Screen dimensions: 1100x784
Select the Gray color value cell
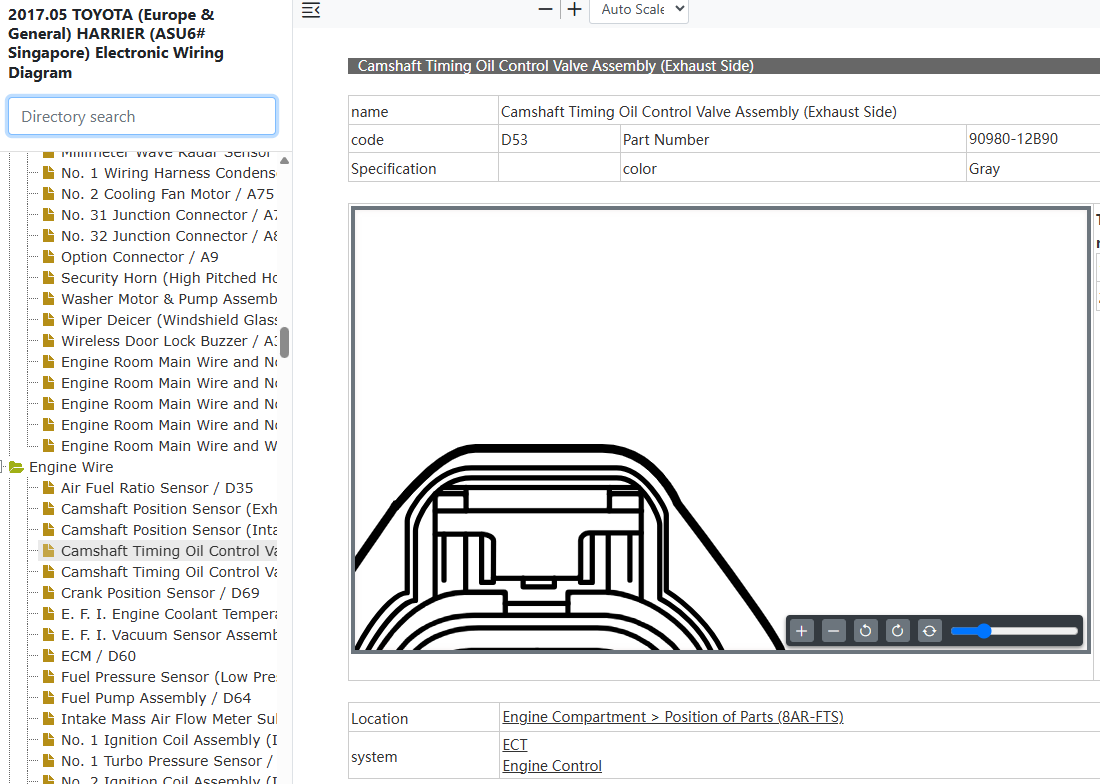(x=1033, y=168)
